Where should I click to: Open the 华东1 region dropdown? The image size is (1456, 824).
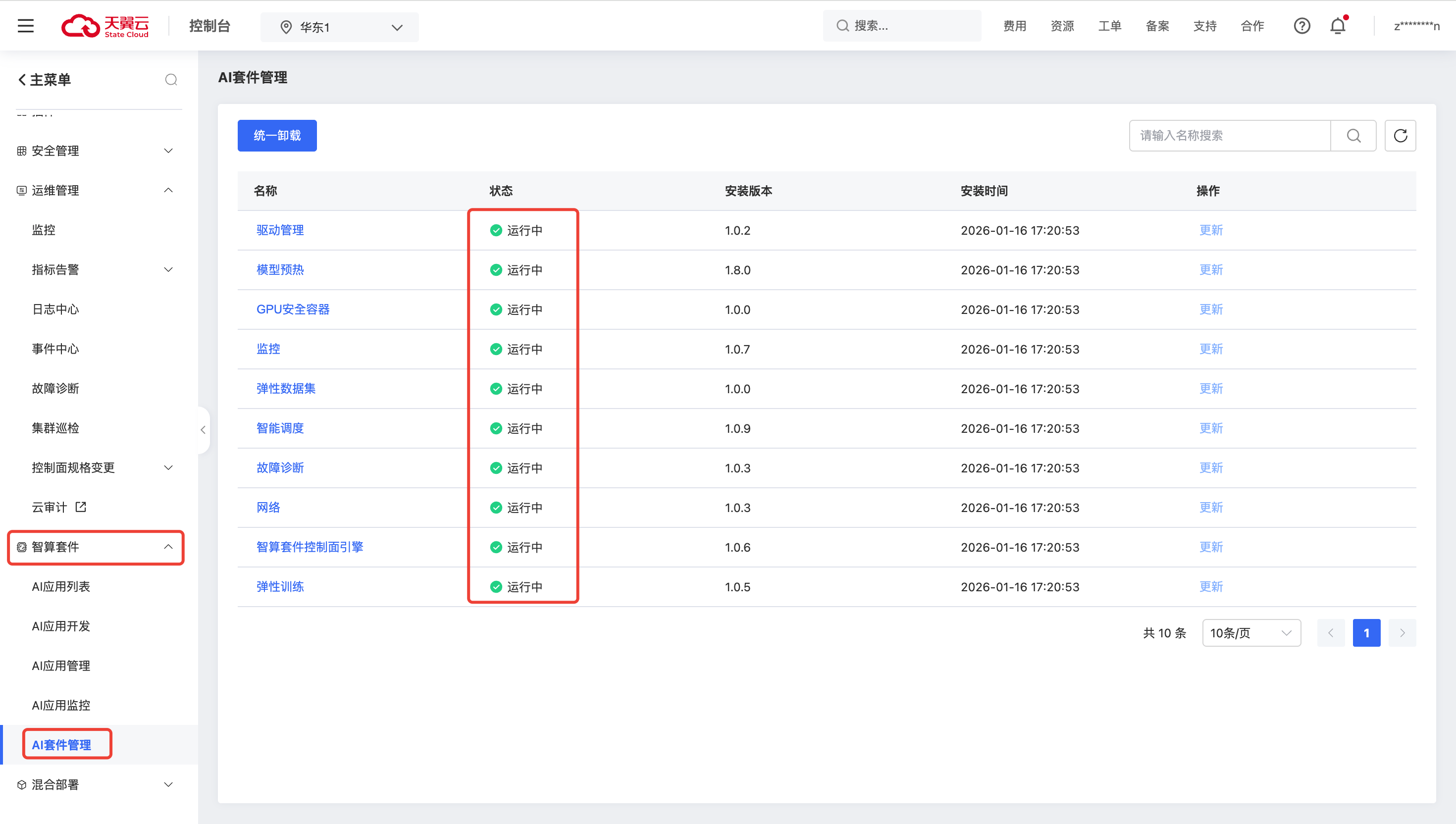[340, 27]
